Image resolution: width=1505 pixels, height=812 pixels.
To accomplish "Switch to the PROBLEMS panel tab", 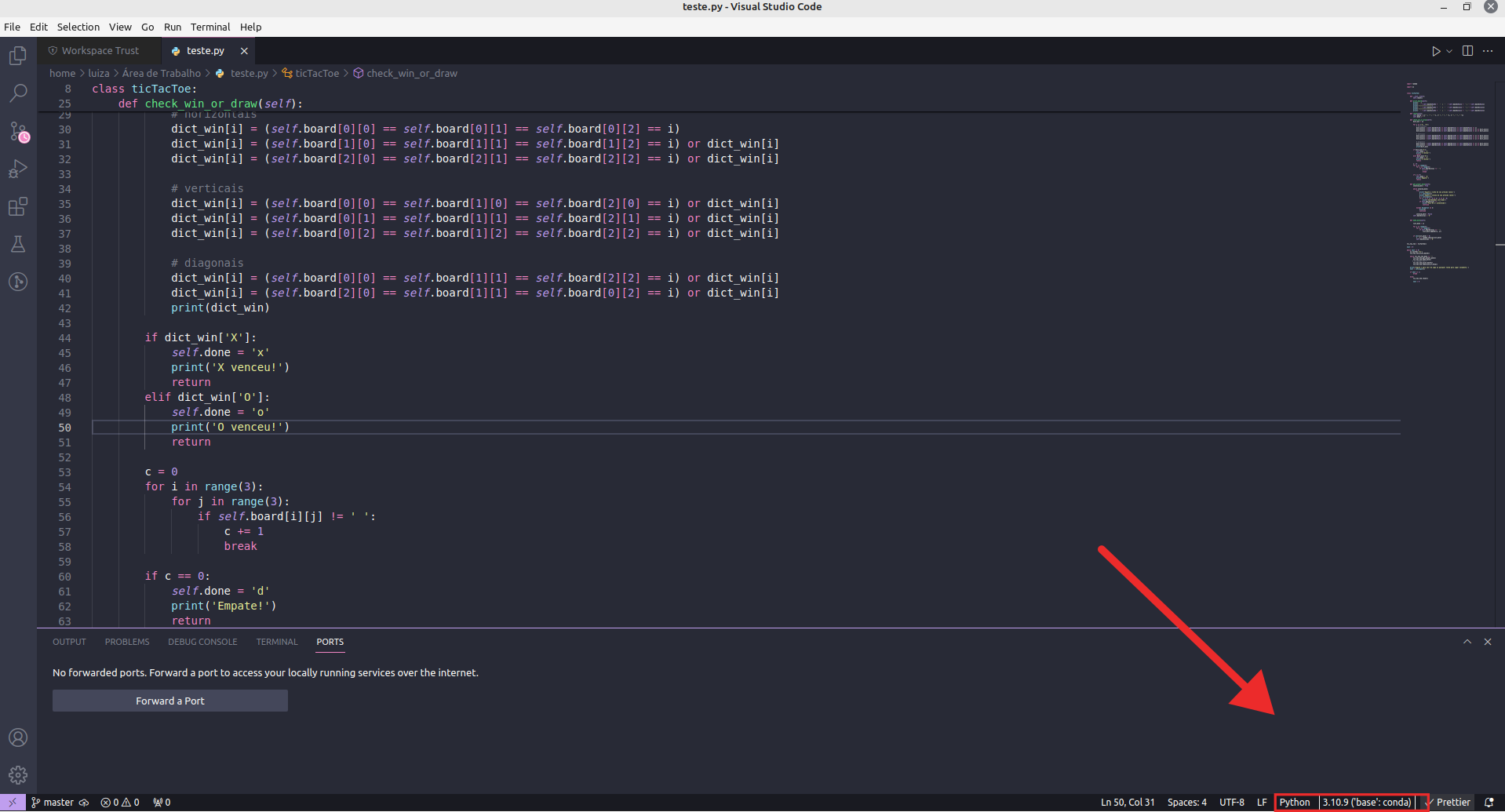I will pyautogui.click(x=126, y=642).
